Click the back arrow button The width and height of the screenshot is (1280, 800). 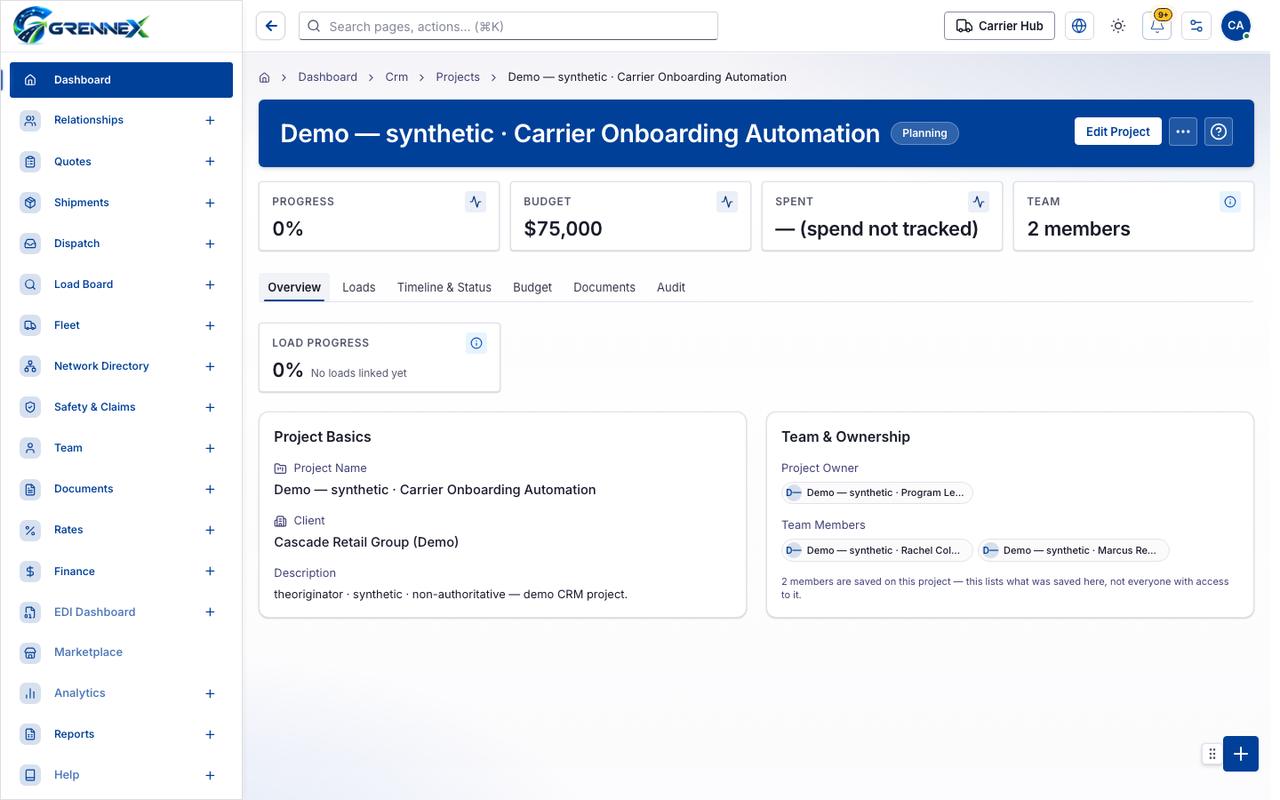(x=270, y=26)
